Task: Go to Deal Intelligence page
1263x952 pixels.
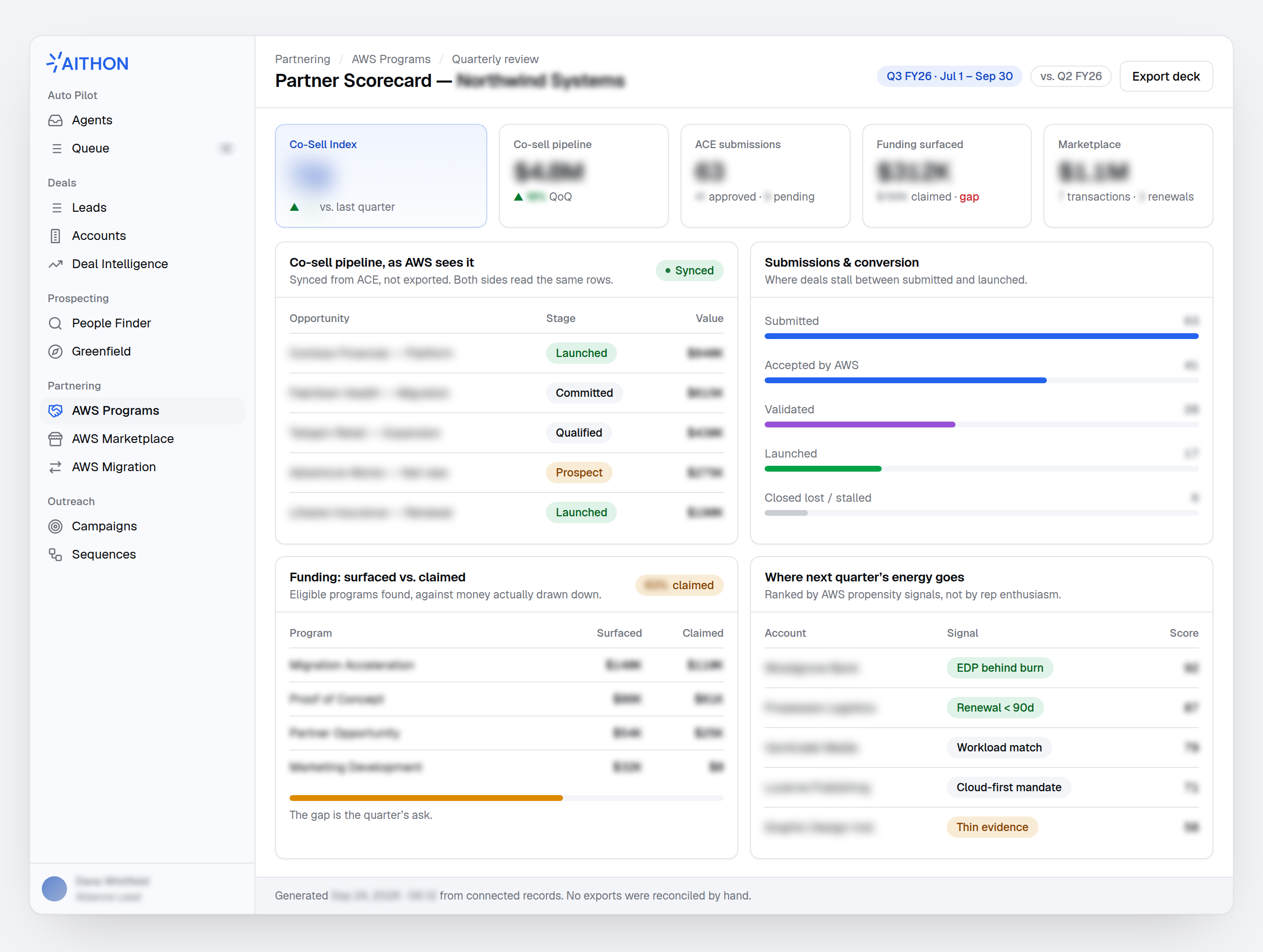Action: pyautogui.click(x=142, y=264)
